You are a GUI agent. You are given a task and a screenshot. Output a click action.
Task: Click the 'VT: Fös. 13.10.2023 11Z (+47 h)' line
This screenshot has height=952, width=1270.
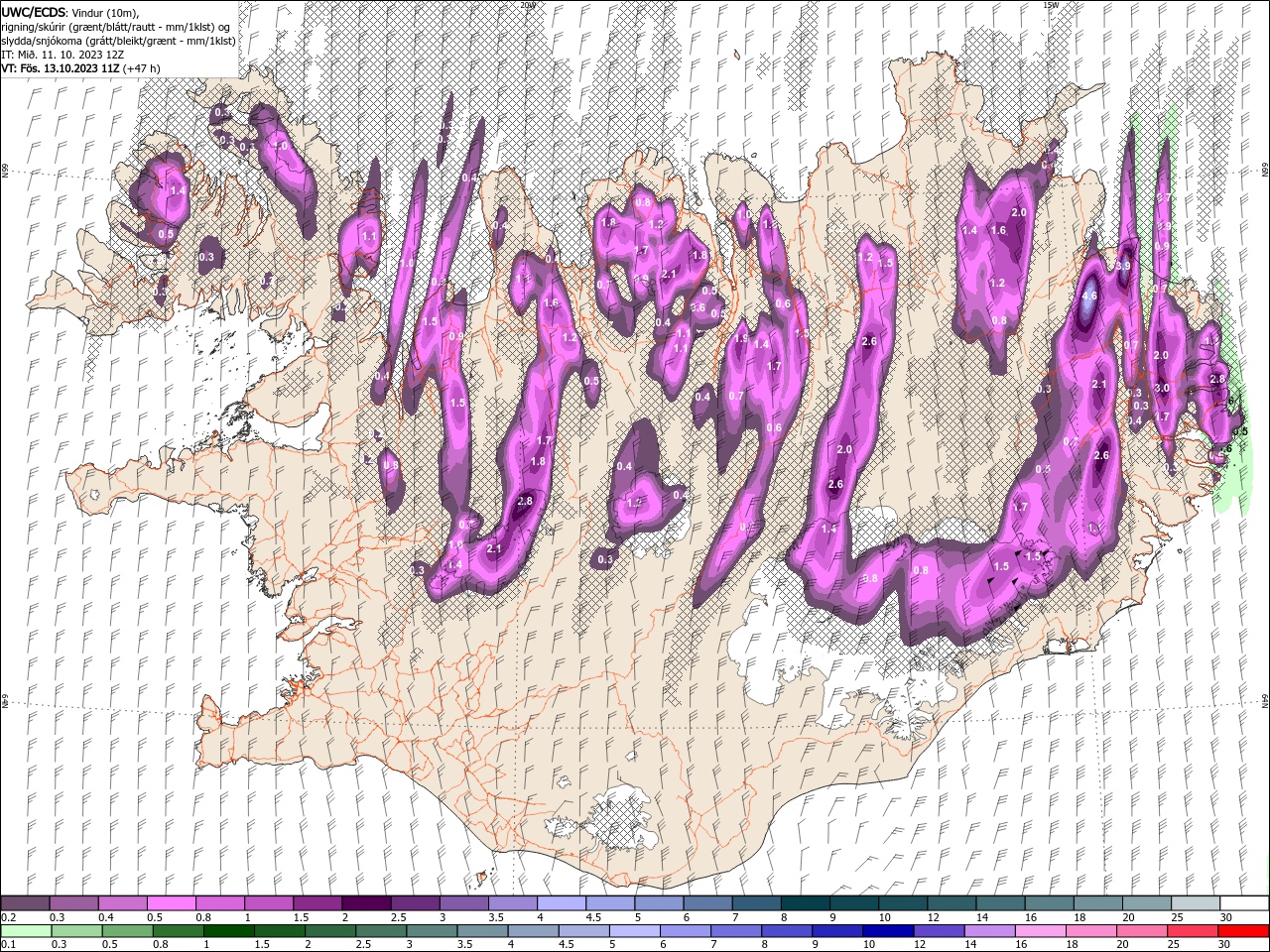[81, 67]
